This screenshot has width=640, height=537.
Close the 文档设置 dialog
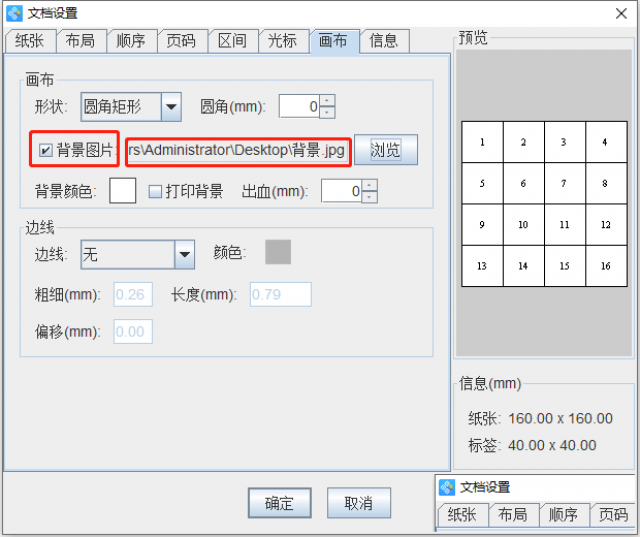(621, 13)
